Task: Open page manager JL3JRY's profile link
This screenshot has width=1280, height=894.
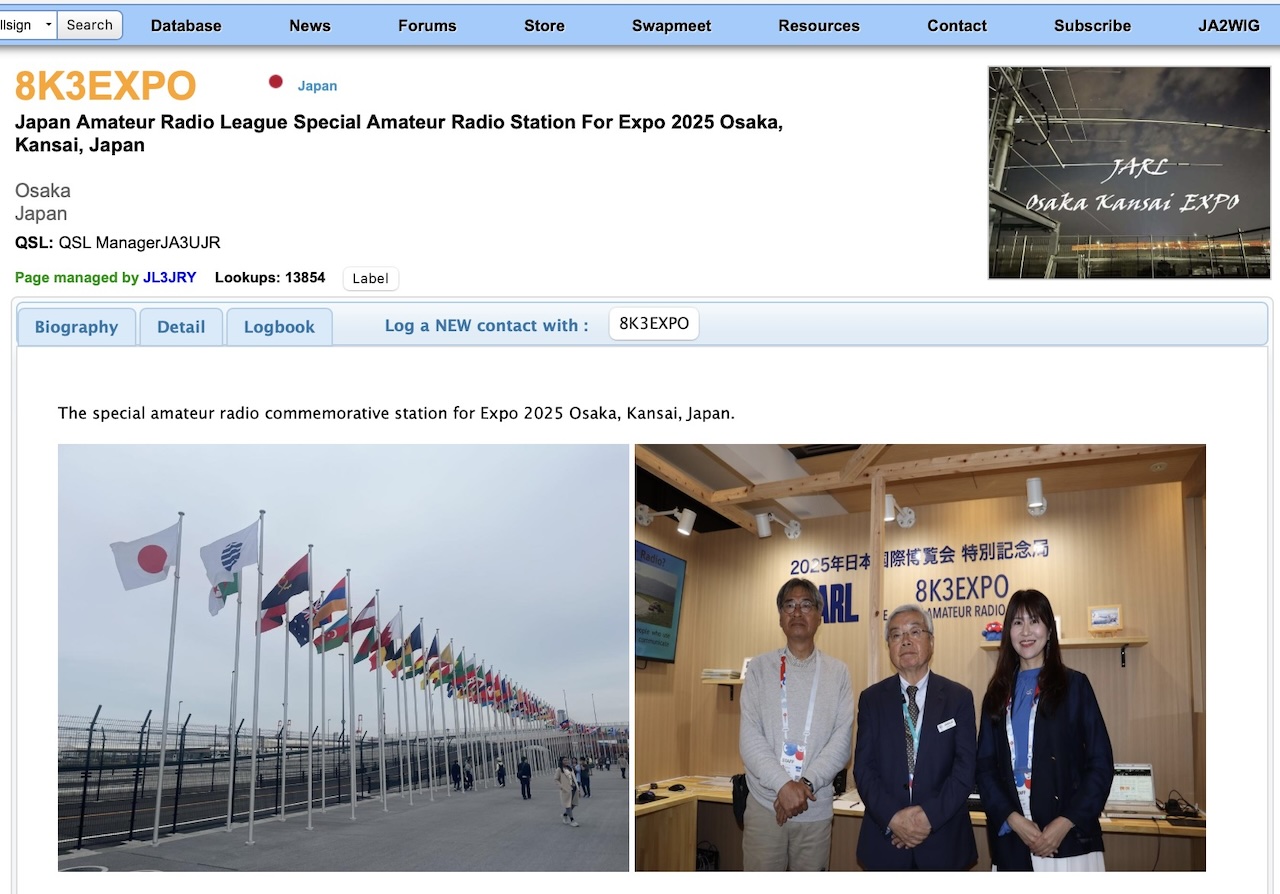Action: click(x=169, y=278)
